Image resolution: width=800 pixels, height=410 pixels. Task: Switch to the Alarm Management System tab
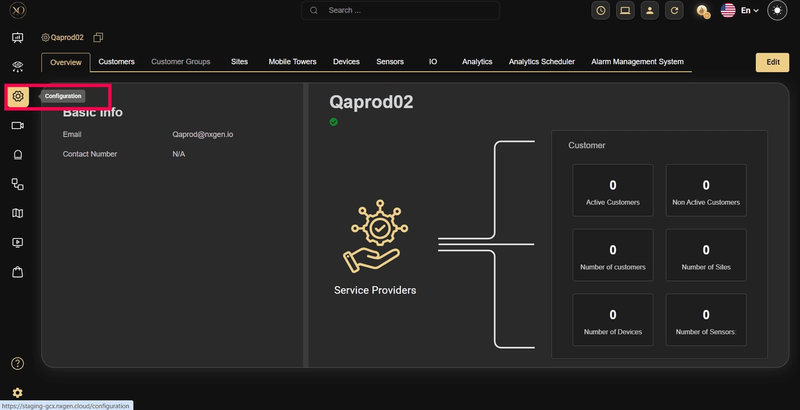click(x=637, y=62)
